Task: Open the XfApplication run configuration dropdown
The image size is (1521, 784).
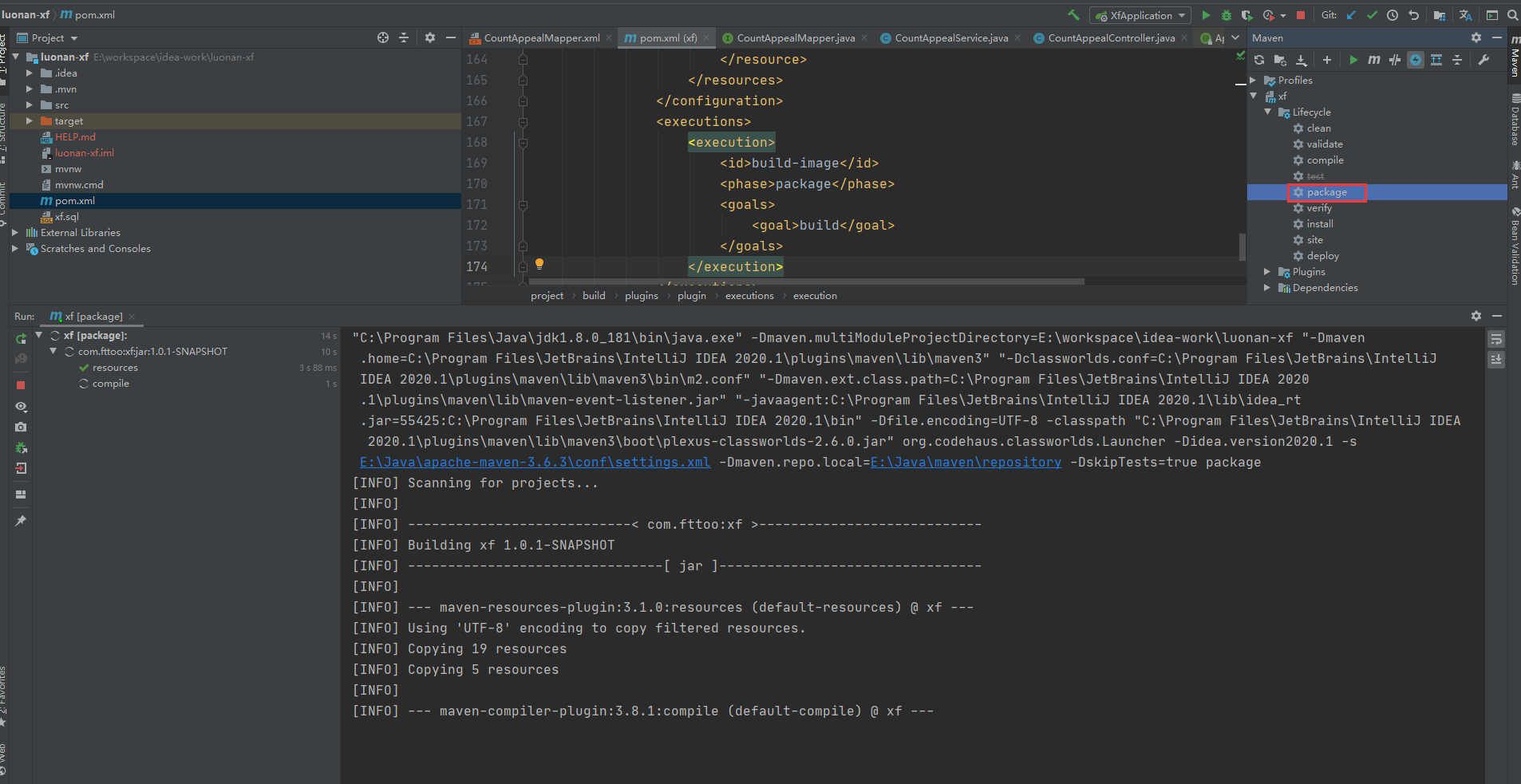Action: pos(1140,15)
